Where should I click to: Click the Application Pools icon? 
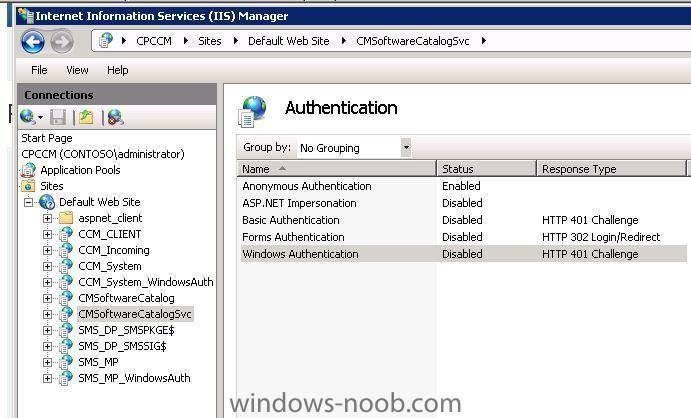pyautogui.click(x=28, y=170)
